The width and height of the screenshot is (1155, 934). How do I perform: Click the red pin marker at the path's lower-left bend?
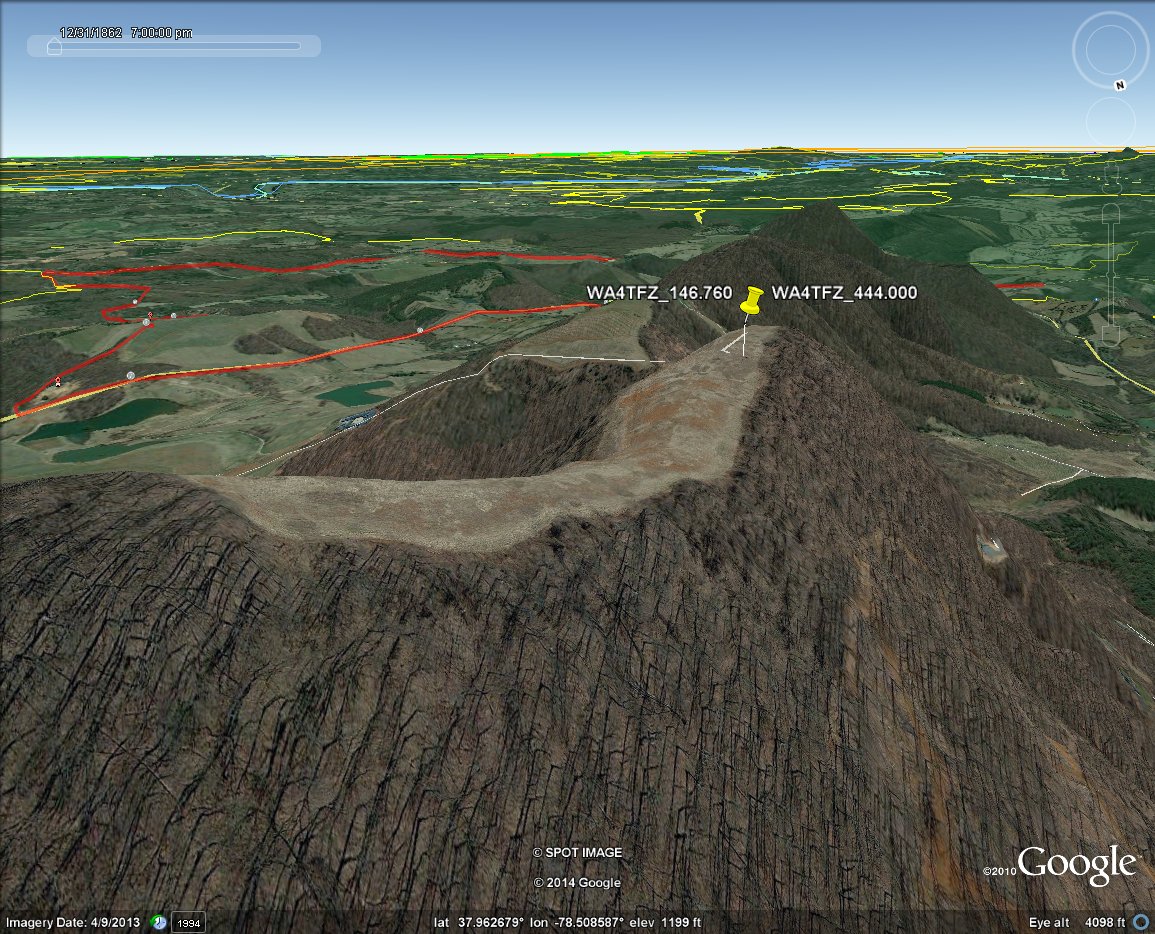(57, 381)
